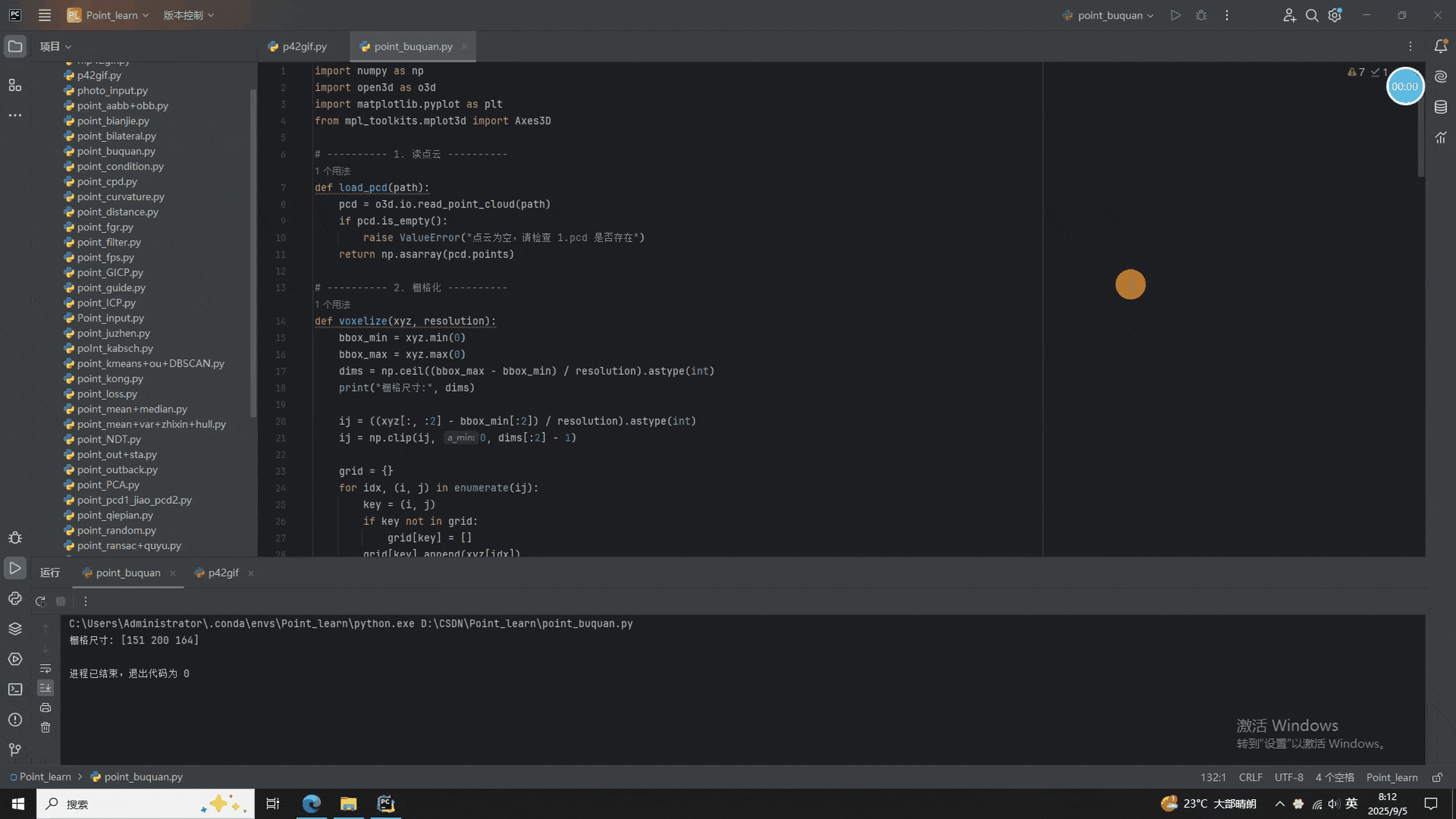The image size is (1456, 819).
Task: Open the point_buquan run configuration dropdown
Action: click(1109, 15)
